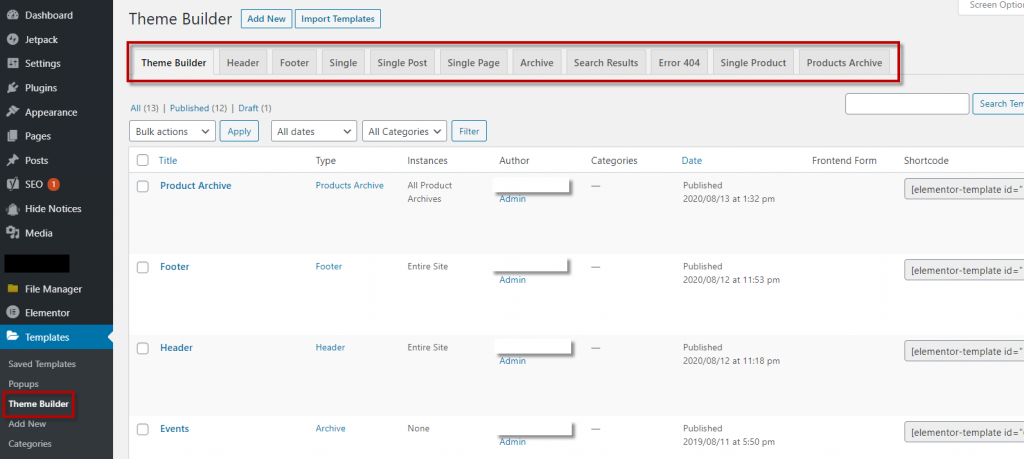1024x459 pixels.
Task: Switch to the Header tab
Action: point(243,63)
